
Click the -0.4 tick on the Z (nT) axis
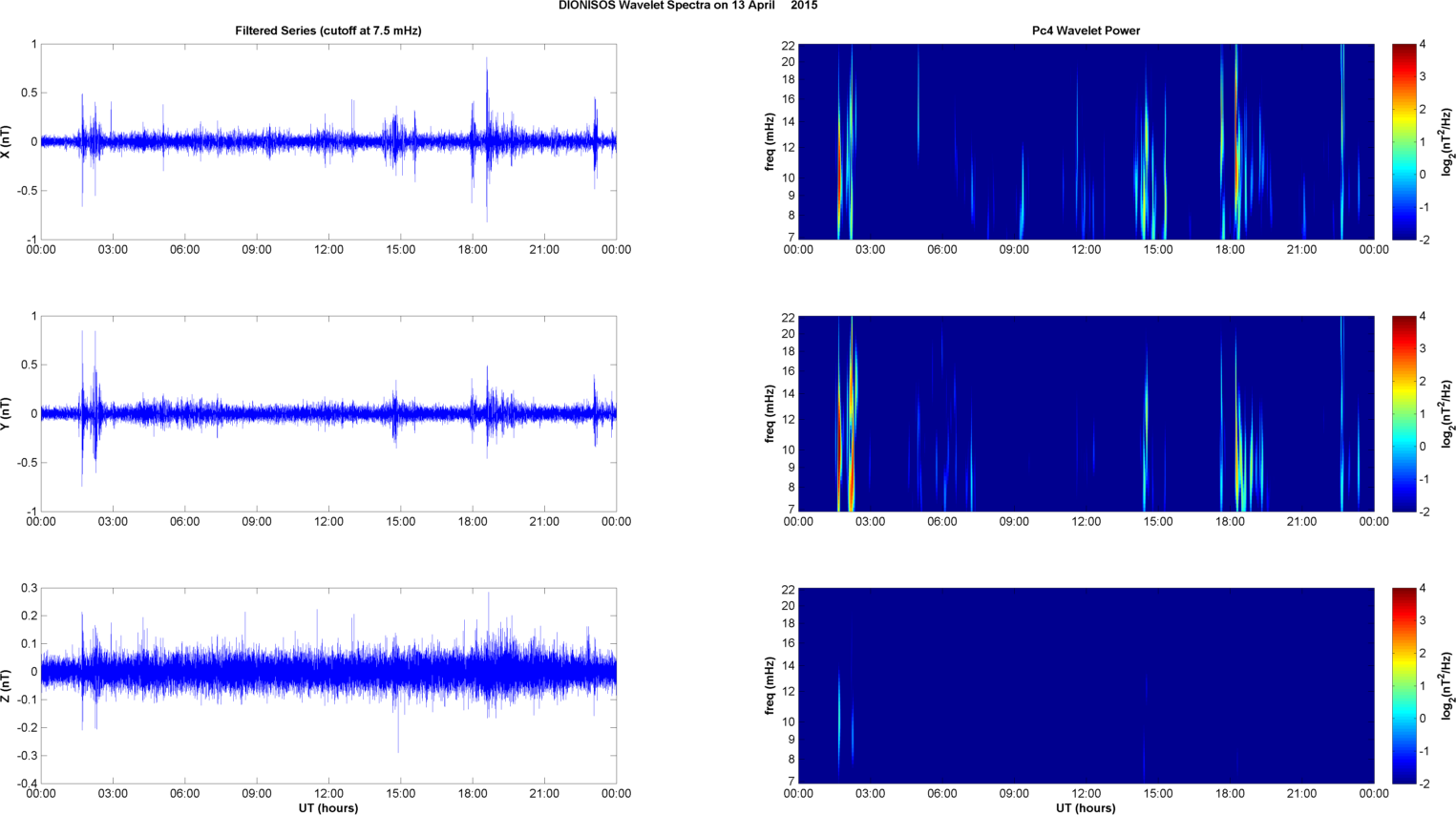(27, 784)
